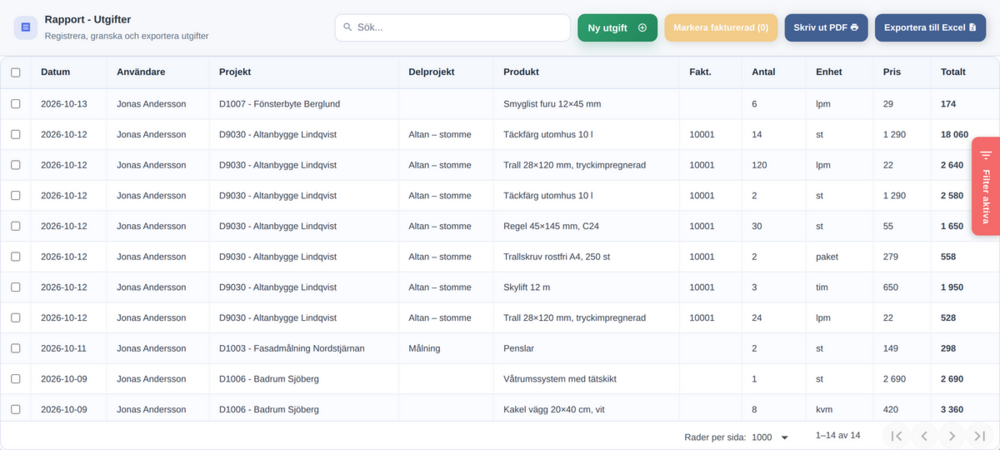Sort by the Datum column header
This screenshot has width=1000, height=450.
[x=55, y=72]
